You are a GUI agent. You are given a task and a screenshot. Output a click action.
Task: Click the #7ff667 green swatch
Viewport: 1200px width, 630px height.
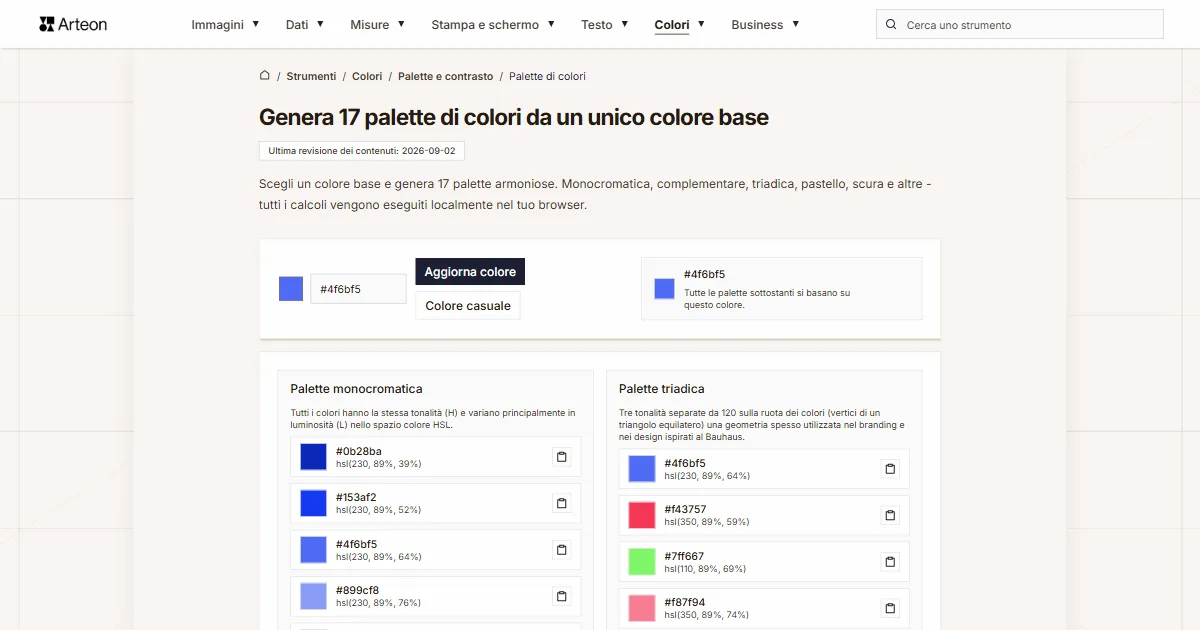[x=642, y=562]
